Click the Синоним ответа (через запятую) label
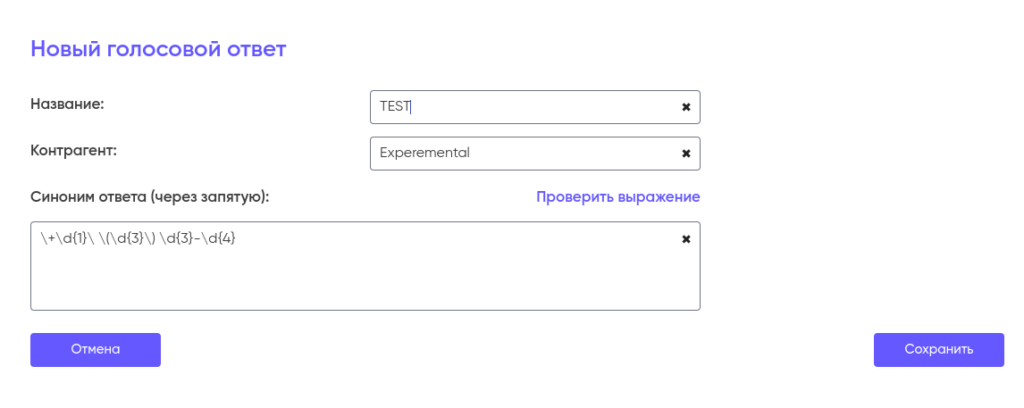The height and width of the screenshot is (408, 1024). pos(150,197)
